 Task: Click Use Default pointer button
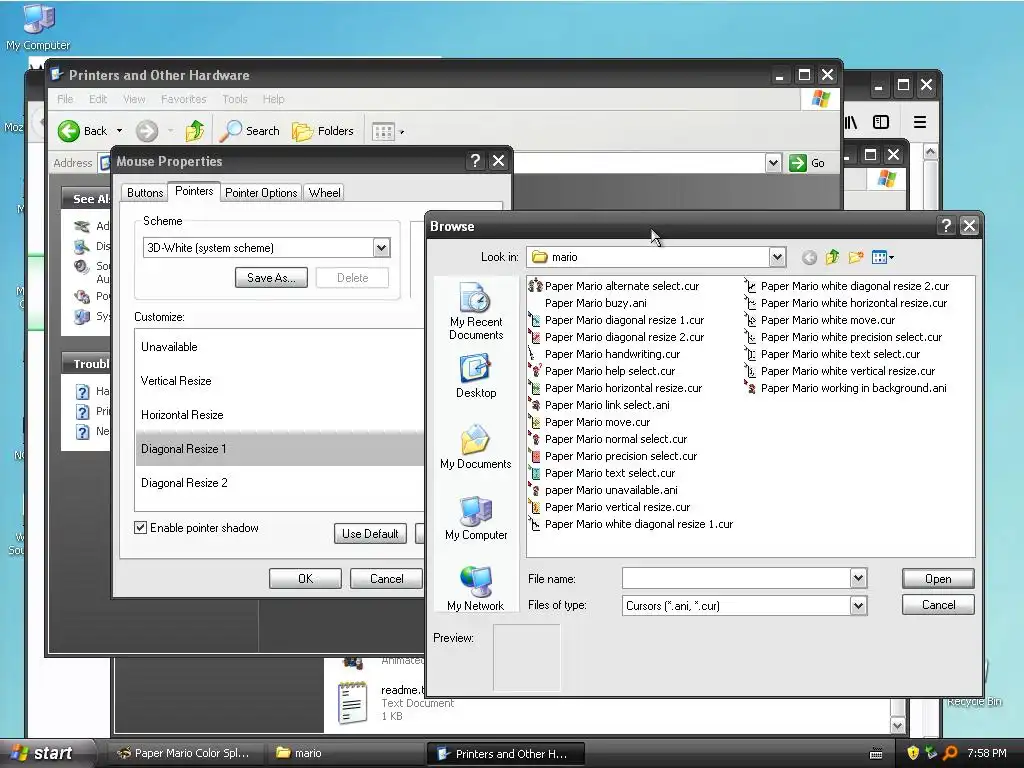coord(370,534)
